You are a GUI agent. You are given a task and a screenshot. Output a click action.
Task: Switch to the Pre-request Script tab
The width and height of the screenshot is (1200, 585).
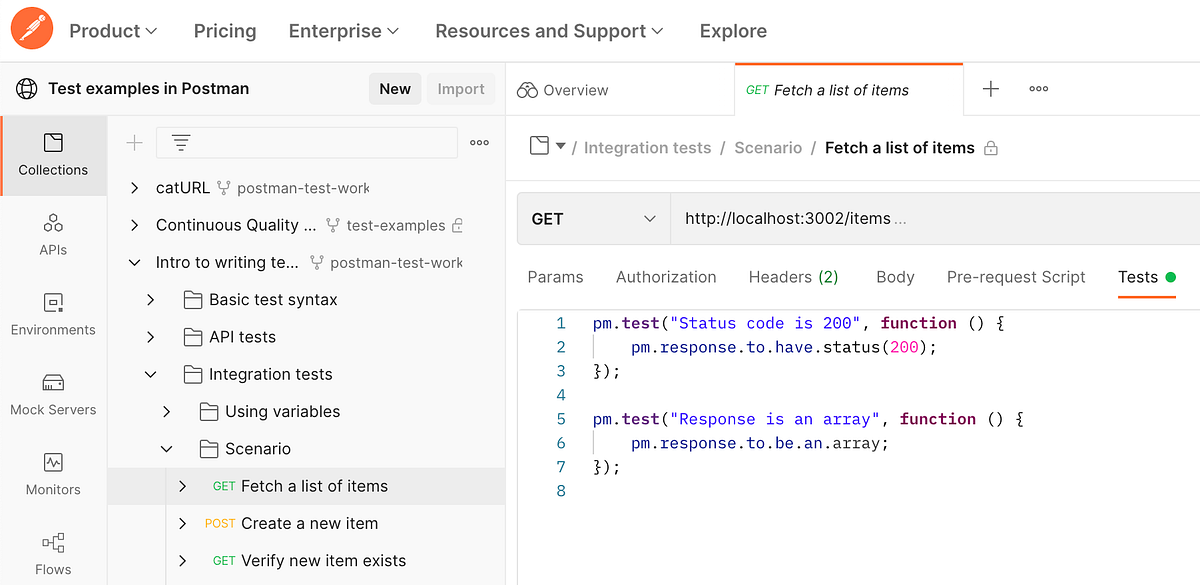(1016, 277)
